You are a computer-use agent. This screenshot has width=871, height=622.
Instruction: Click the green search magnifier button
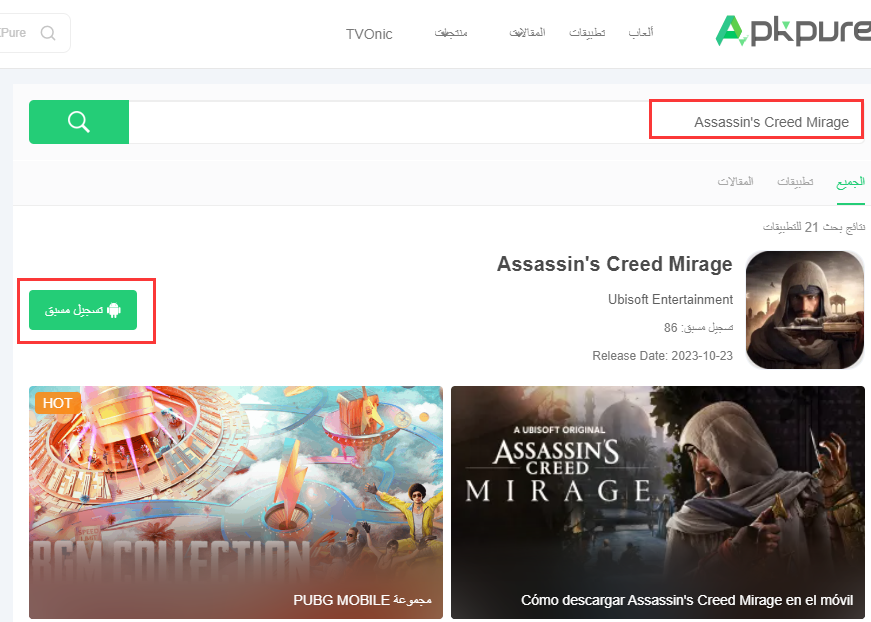coord(79,122)
